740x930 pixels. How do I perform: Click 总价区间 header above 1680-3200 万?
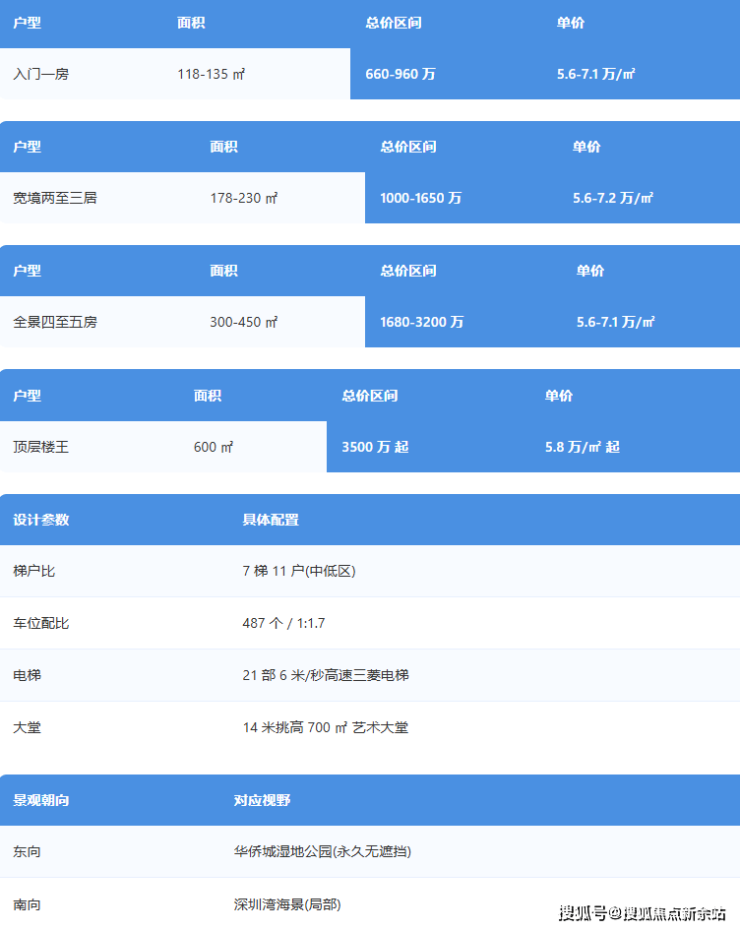click(408, 271)
